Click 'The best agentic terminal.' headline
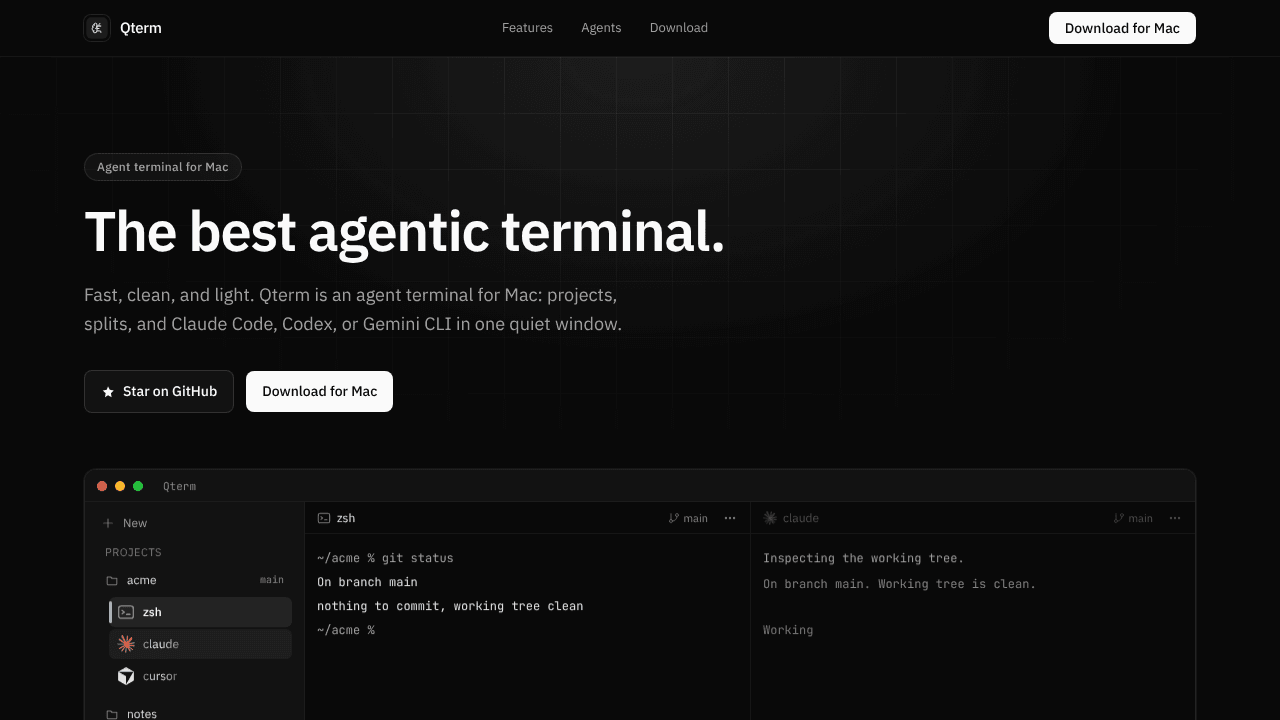The image size is (1280, 720). 404,231
